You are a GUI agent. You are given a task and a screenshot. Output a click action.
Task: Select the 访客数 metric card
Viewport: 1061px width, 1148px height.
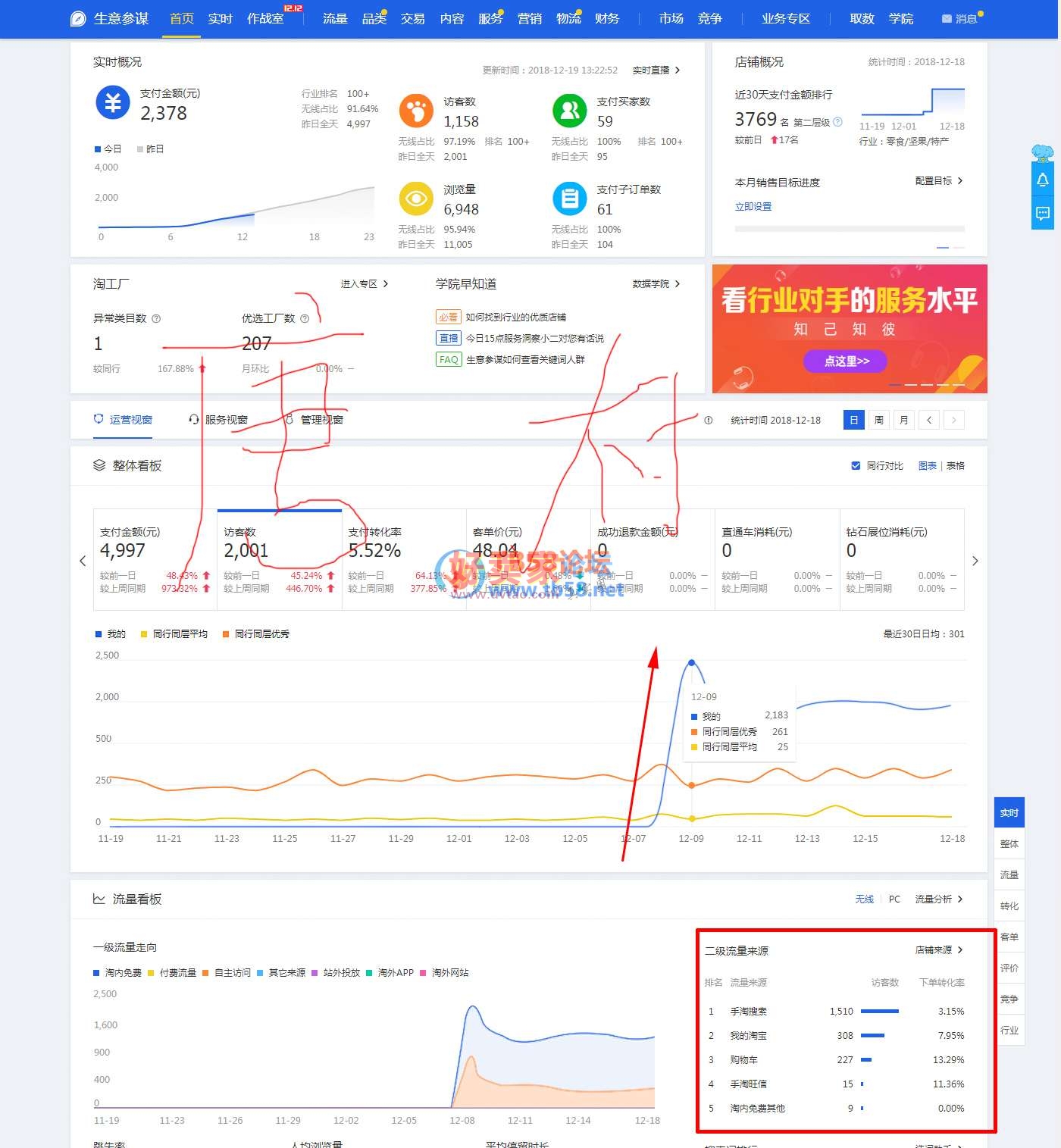pos(279,559)
